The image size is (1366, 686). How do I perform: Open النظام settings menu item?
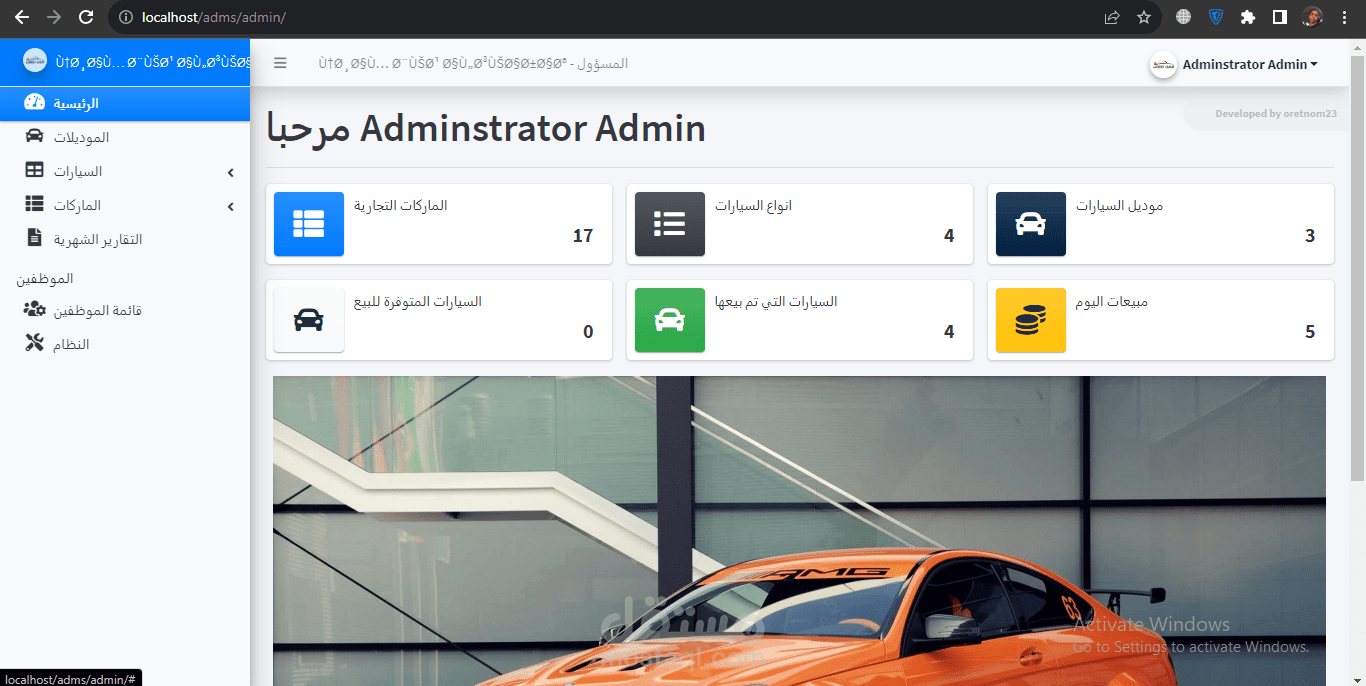[x=125, y=344]
